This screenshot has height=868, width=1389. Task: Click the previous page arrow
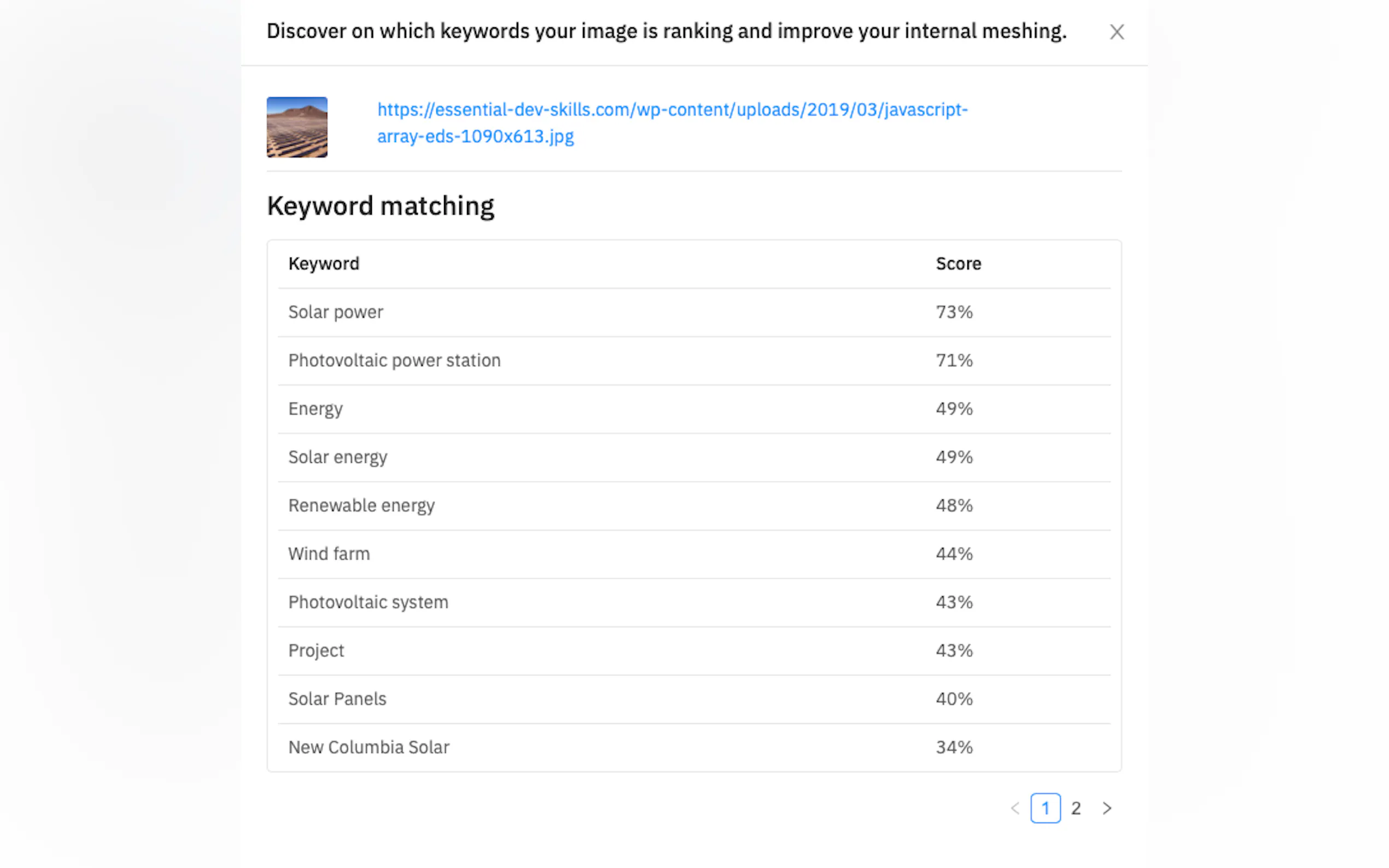1014,808
